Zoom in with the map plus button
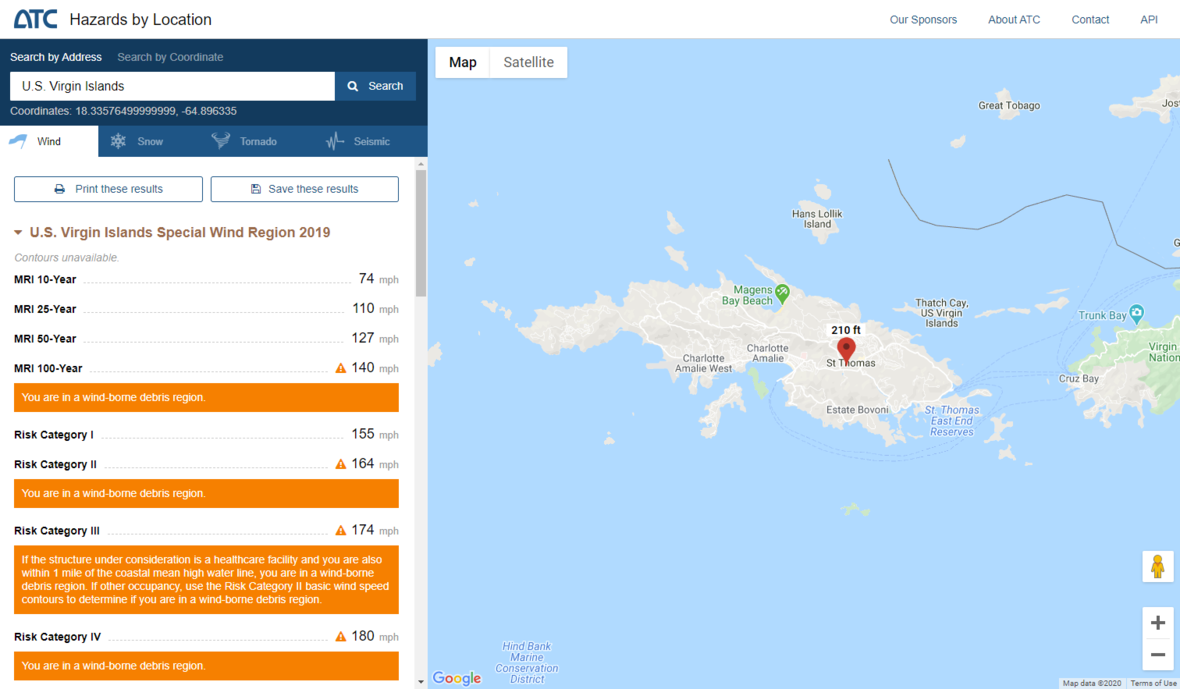 [x=1157, y=623]
